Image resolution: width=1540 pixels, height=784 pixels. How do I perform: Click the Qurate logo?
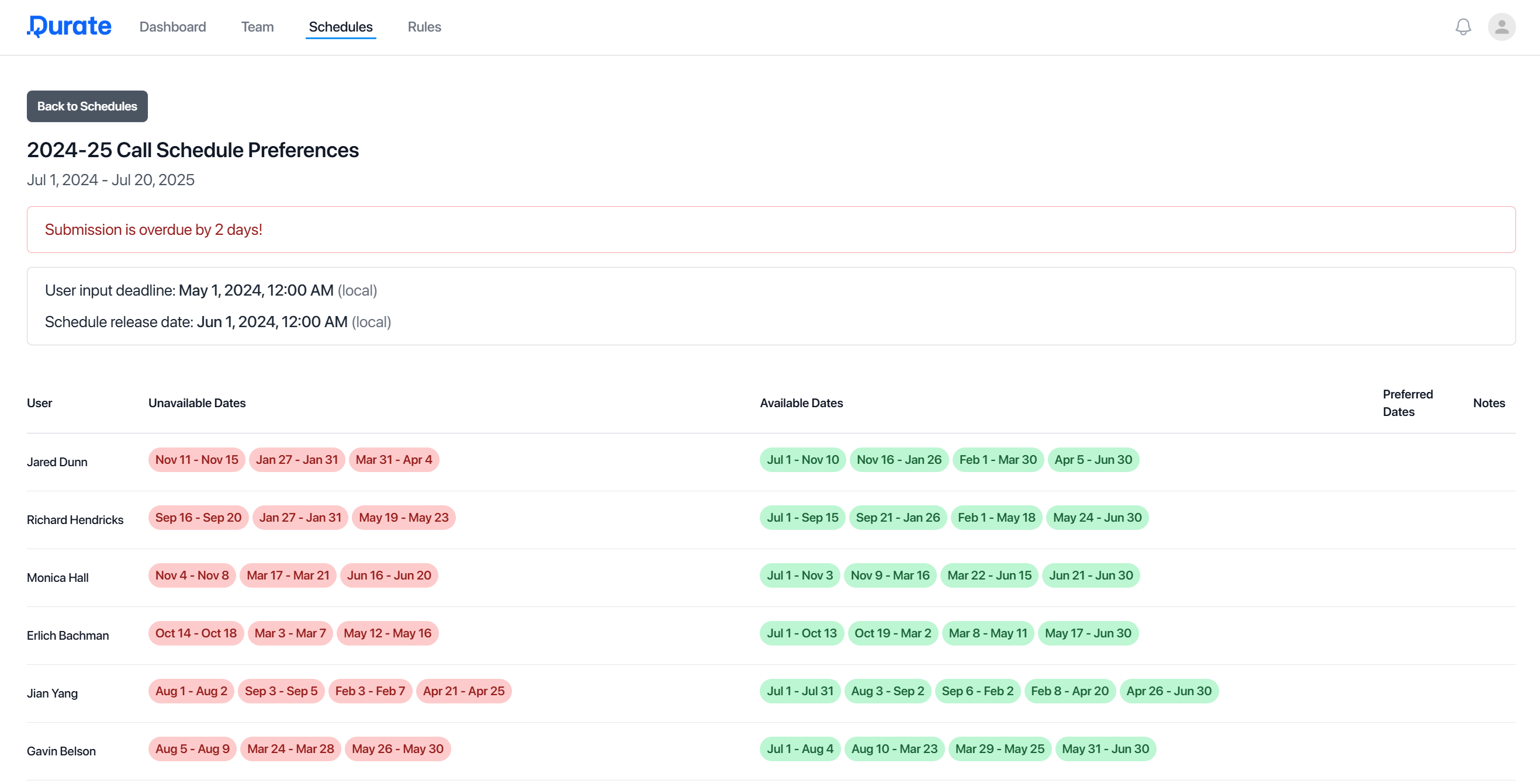click(x=70, y=26)
